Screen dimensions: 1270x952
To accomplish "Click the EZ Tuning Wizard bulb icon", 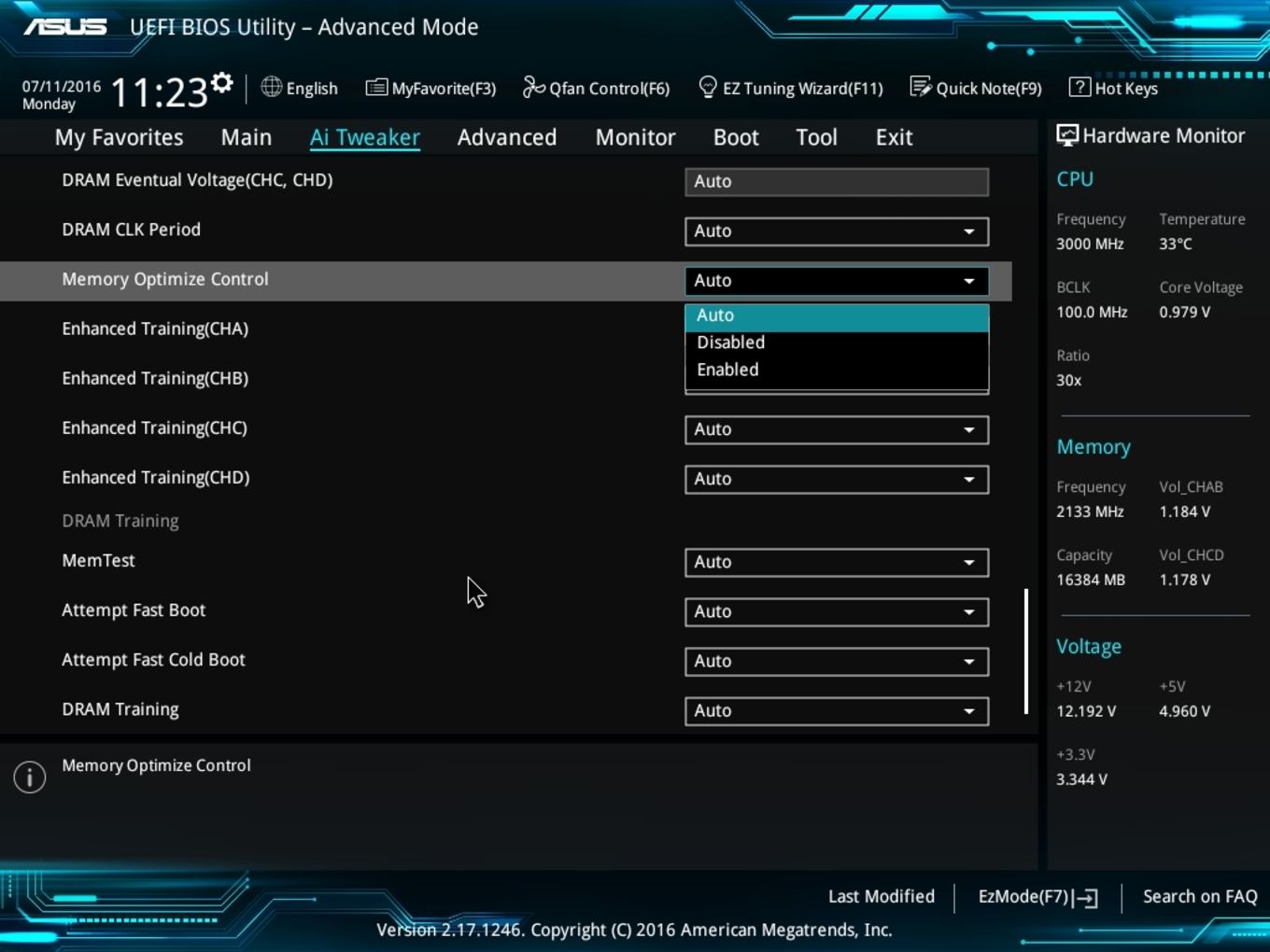I will tap(708, 88).
